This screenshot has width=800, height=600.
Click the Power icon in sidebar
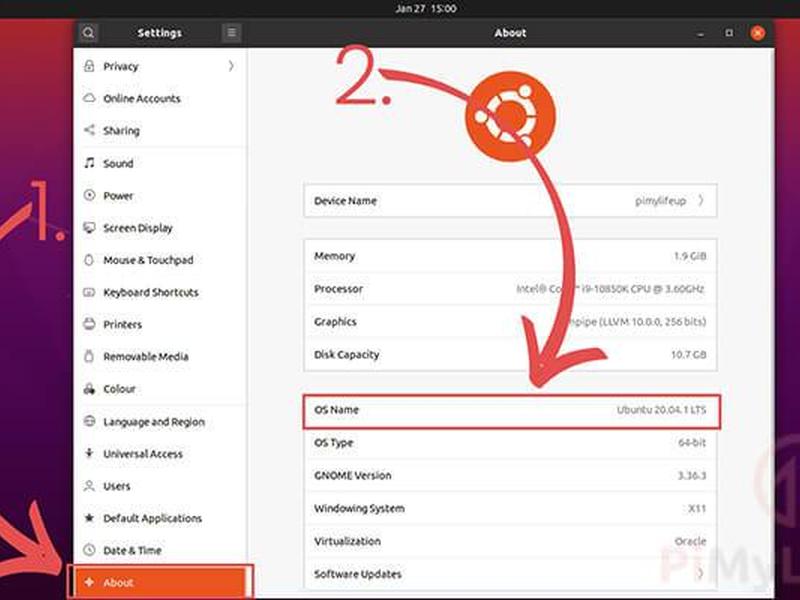(x=89, y=195)
